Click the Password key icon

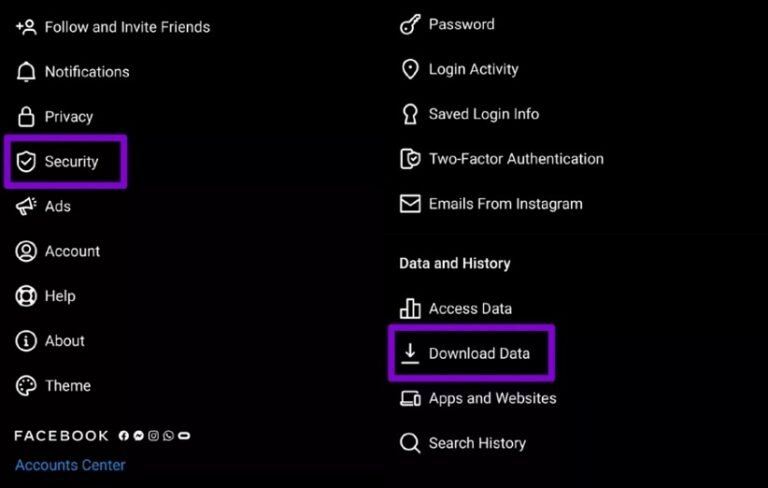pyautogui.click(x=409, y=25)
